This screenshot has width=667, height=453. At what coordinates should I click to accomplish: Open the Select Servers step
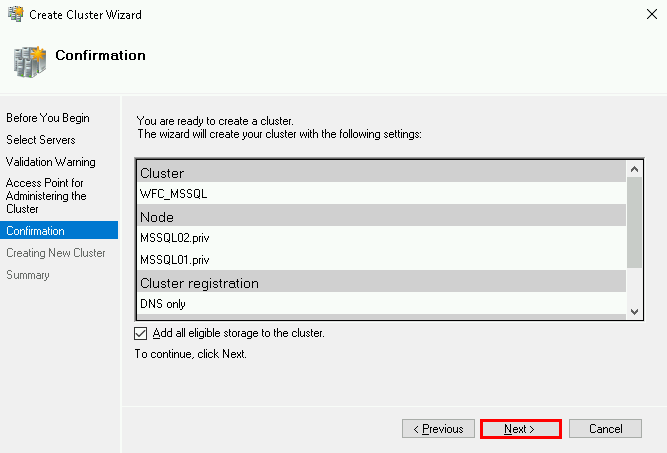(x=40, y=140)
